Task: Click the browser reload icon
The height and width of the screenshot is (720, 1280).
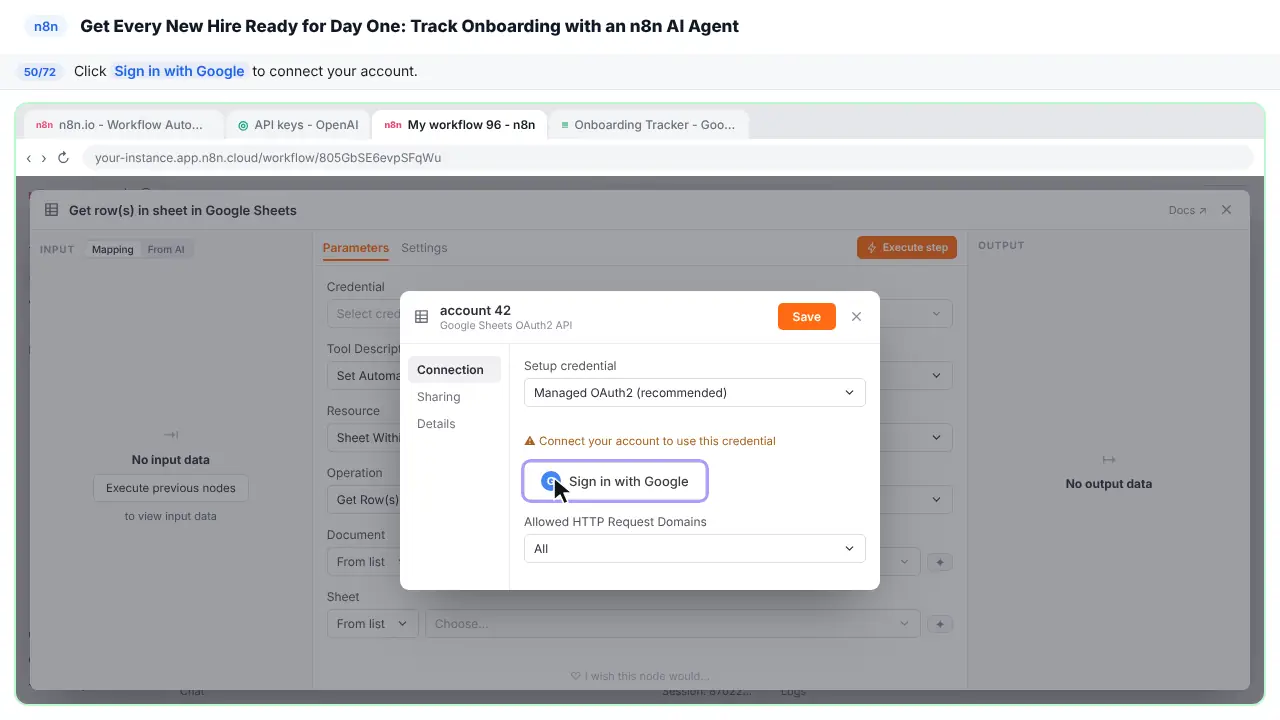Action: 63,158
